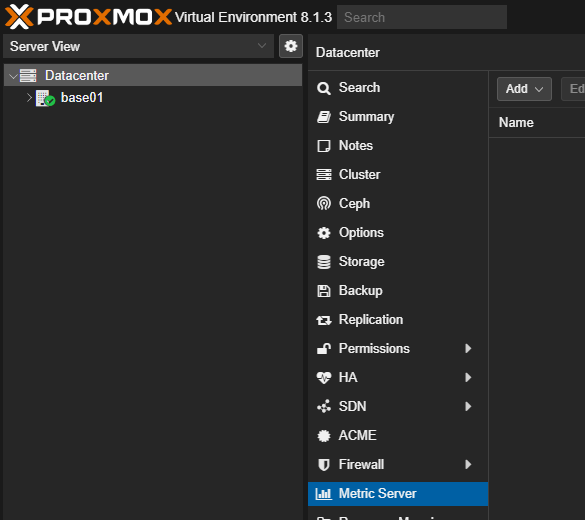Click the HA heartbeat icon
This screenshot has height=520, width=585.
[x=323, y=378]
